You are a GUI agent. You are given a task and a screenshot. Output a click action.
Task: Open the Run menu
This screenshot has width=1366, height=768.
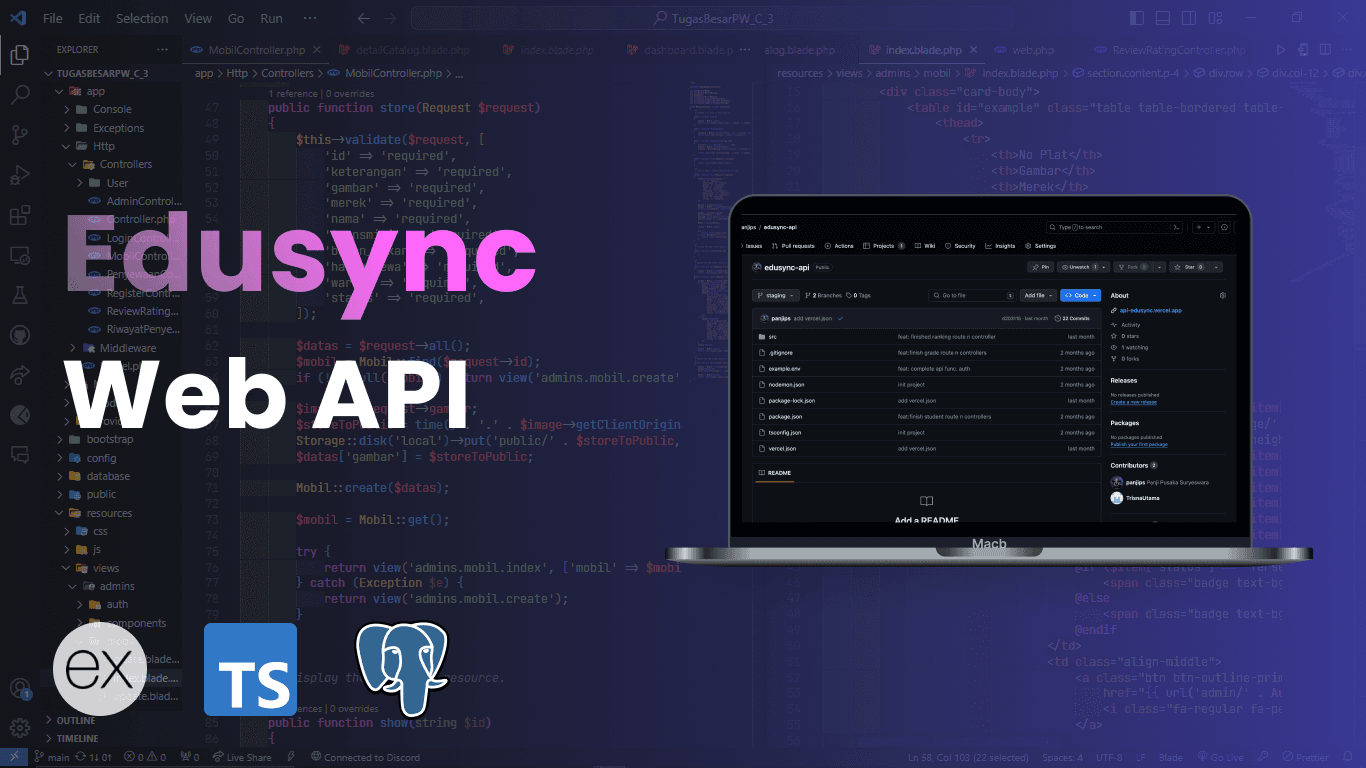pos(271,18)
